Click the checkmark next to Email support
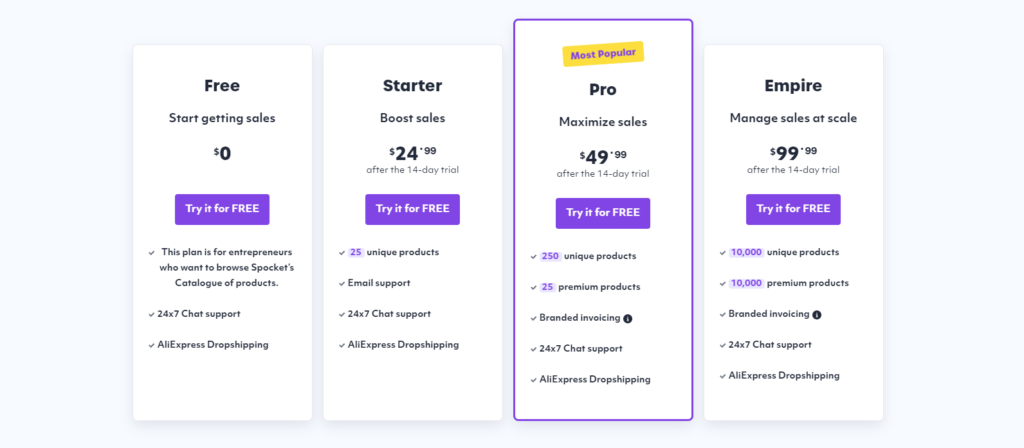 (x=342, y=283)
